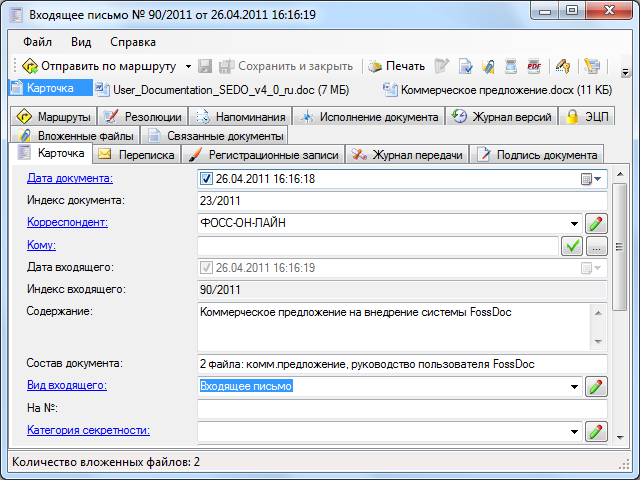This screenshot has height=480, width=640.
Task: Switch to Связанные документы tab
Action: coord(215,136)
